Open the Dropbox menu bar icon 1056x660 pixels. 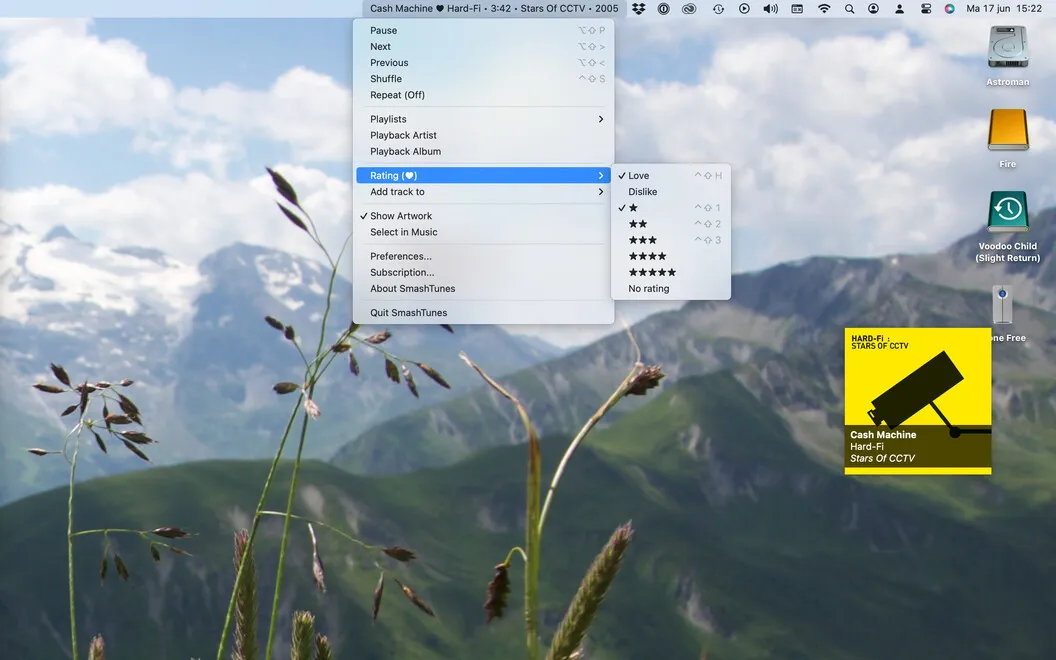pos(638,9)
